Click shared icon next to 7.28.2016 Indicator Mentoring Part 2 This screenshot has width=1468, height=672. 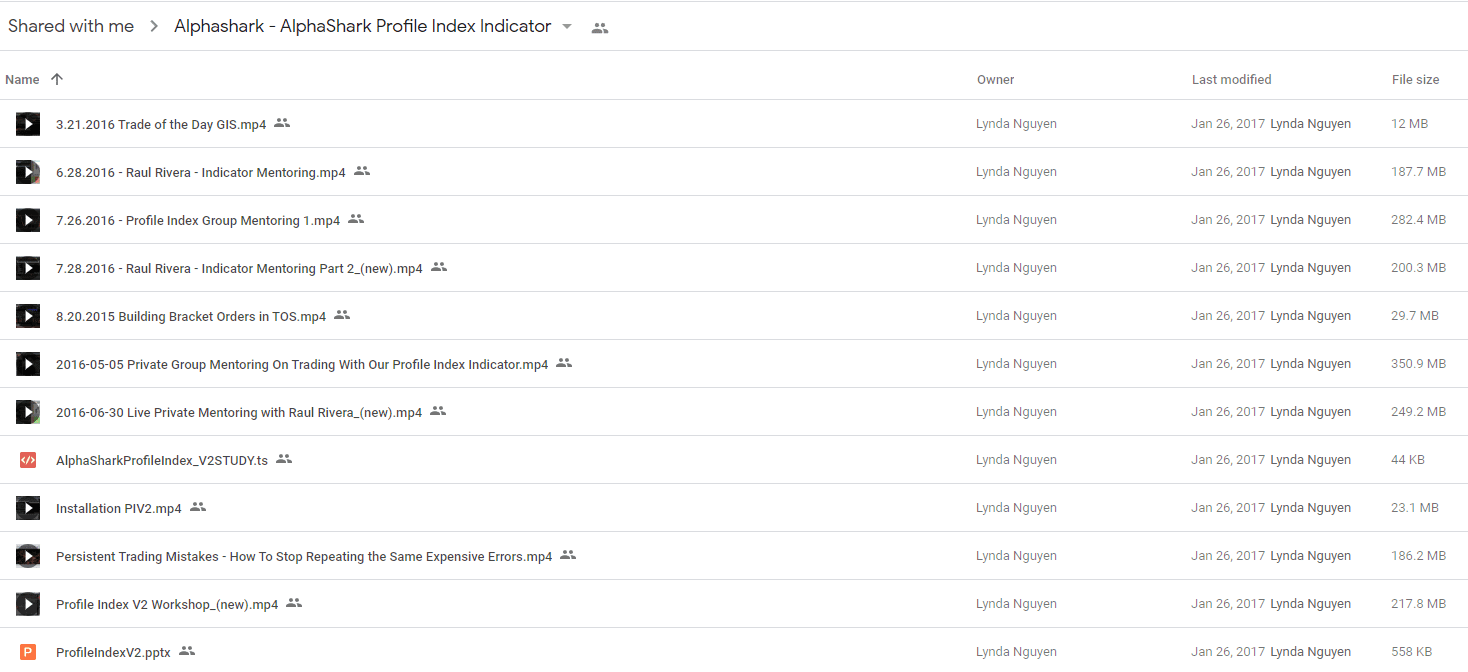439,267
